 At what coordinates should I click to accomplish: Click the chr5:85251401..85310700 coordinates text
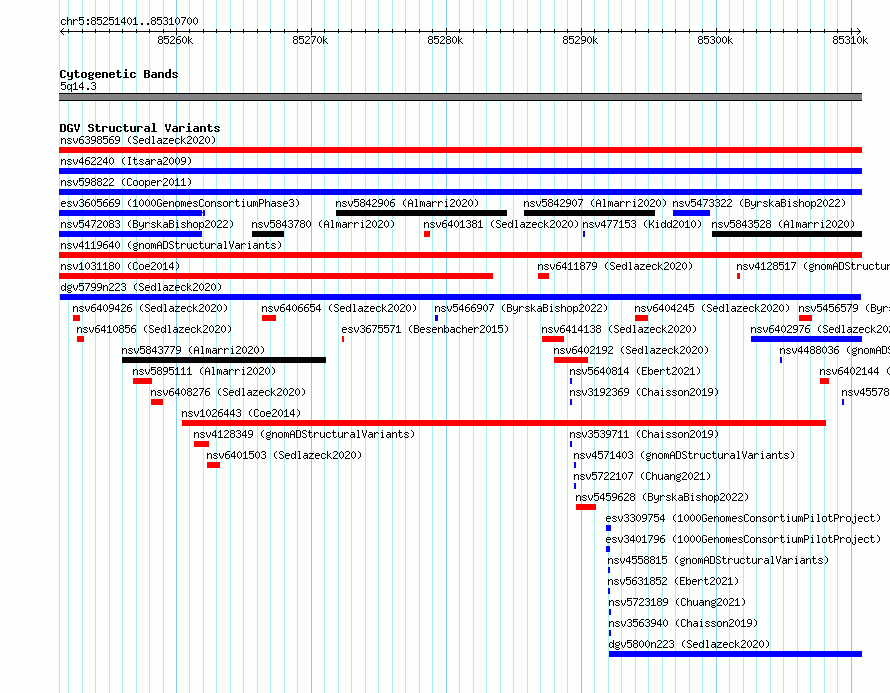click(x=129, y=21)
